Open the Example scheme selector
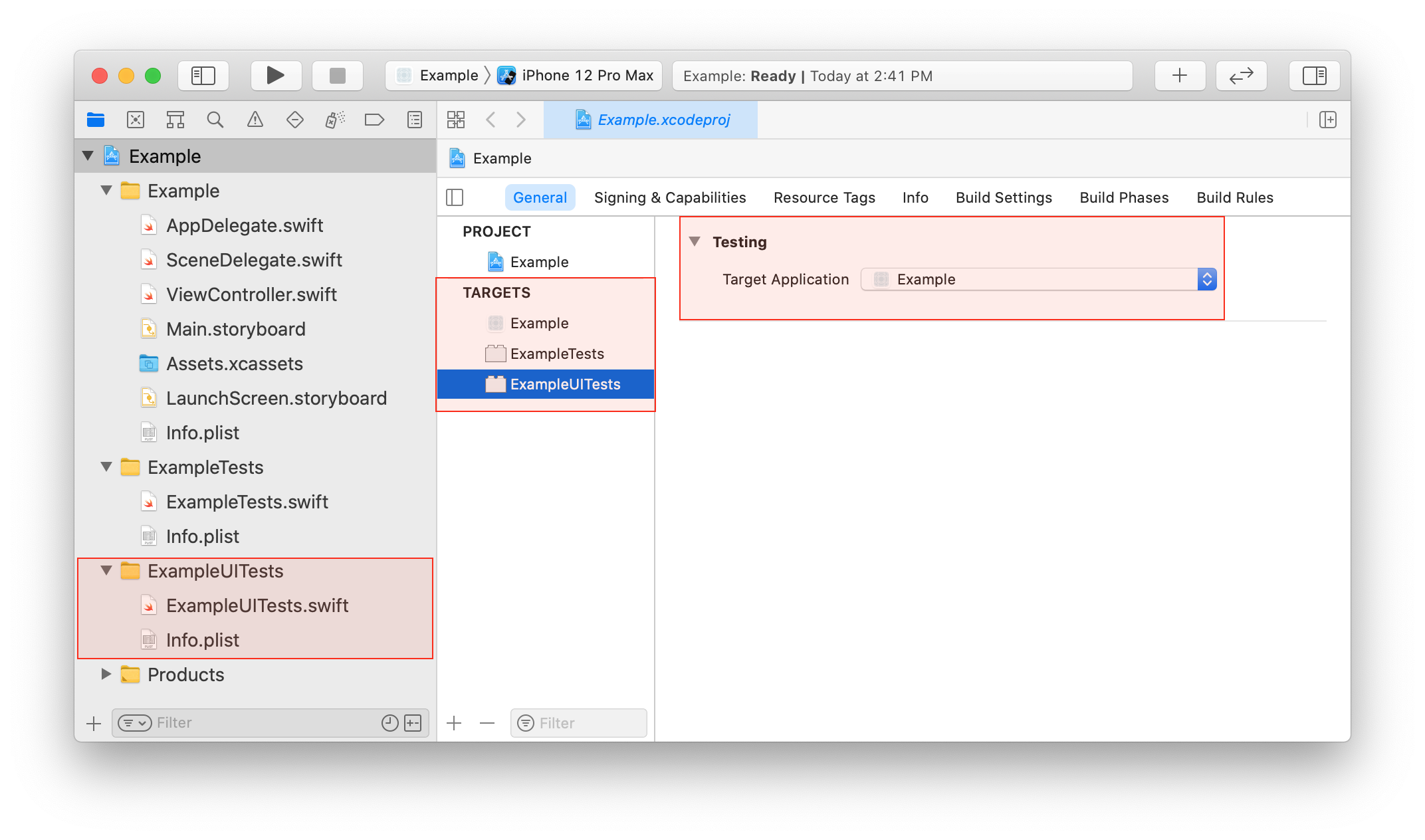1425x840 pixels. point(437,76)
